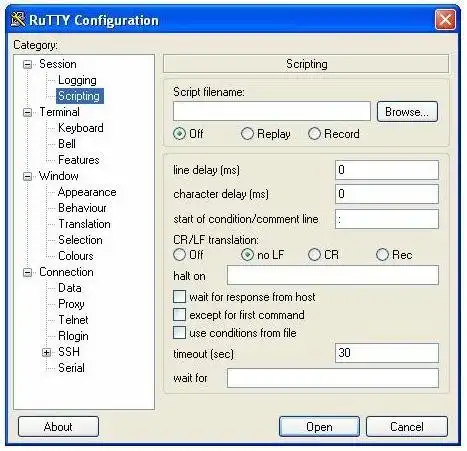Click Browse... to choose a script file
Screen dimensions: 467x451
[x=407, y=112]
